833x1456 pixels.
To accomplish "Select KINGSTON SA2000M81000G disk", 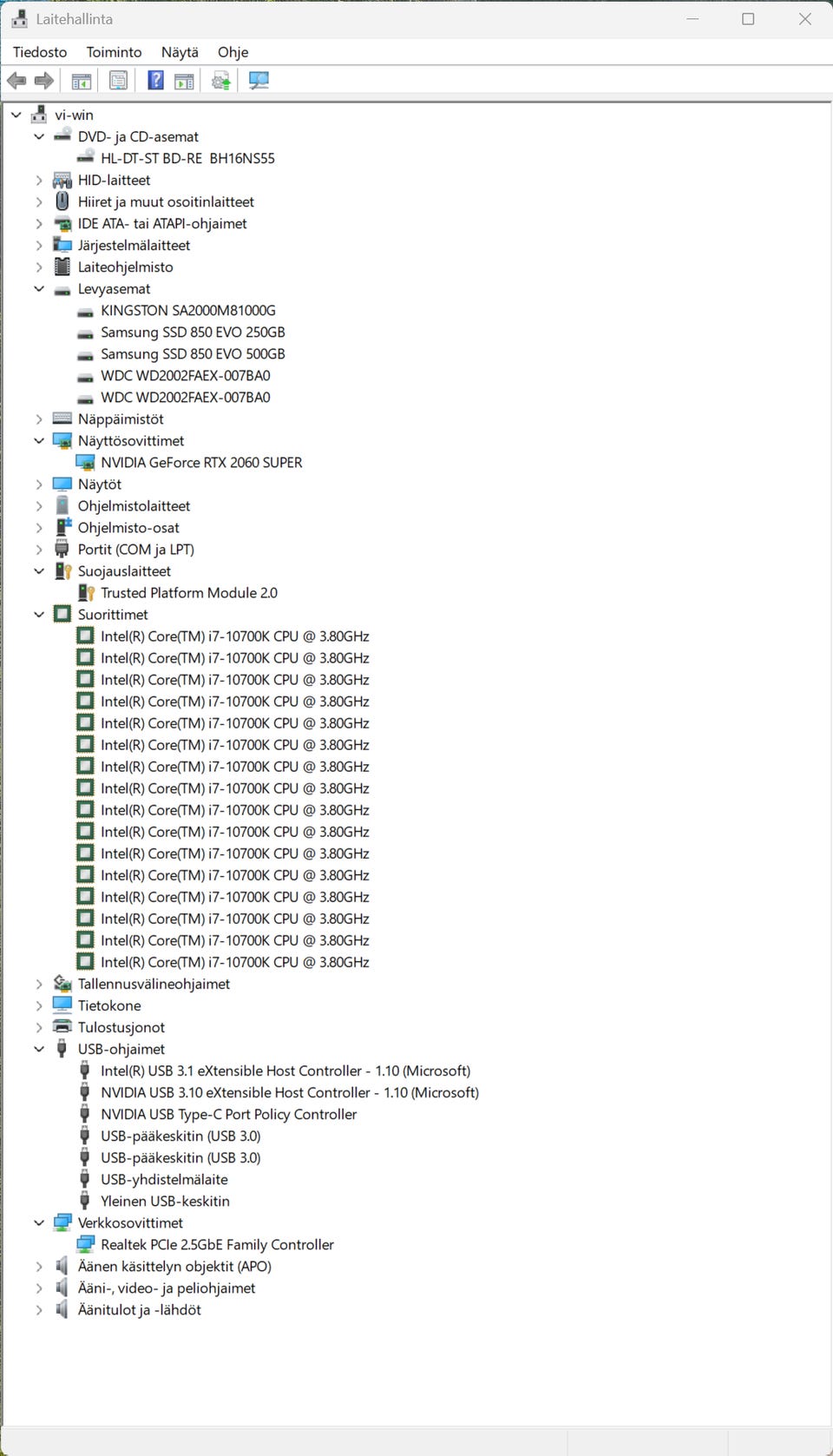I will [x=188, y=310].
